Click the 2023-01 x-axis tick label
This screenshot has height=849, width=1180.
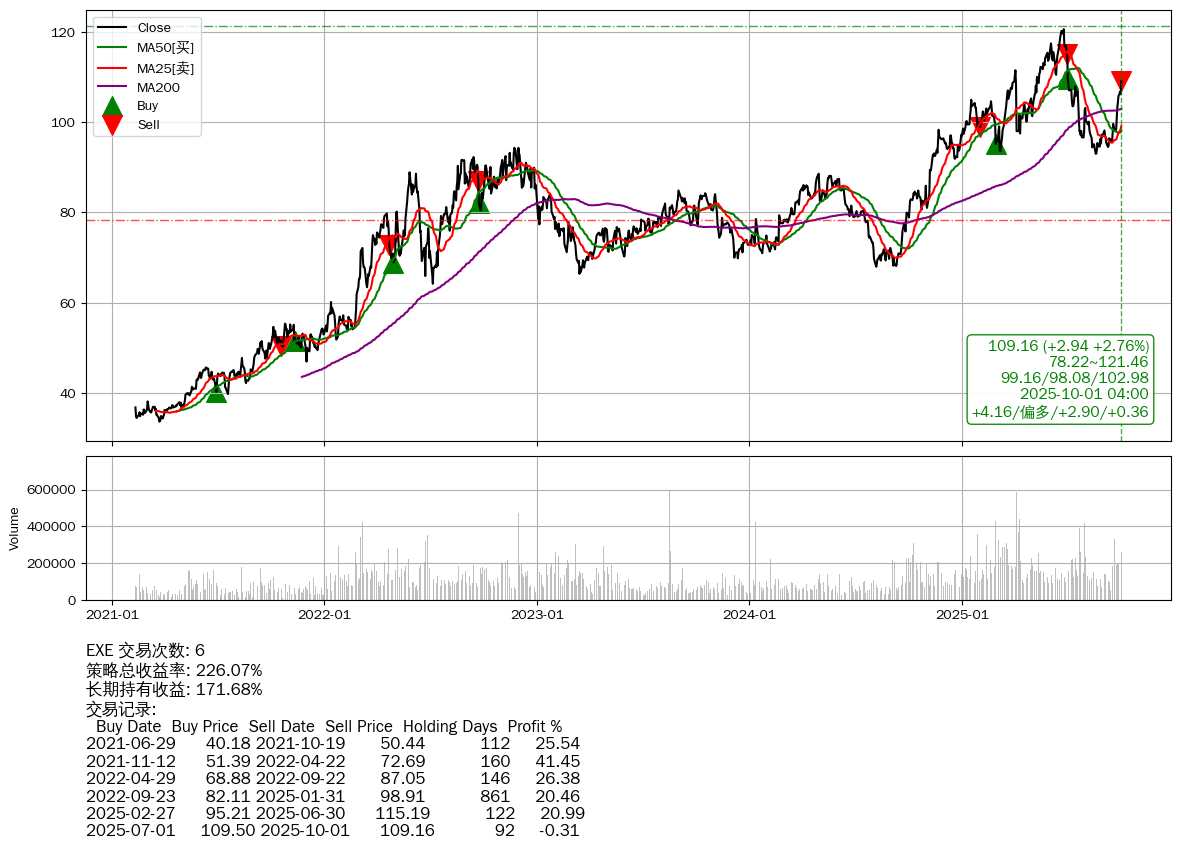(x=537, y=614)
